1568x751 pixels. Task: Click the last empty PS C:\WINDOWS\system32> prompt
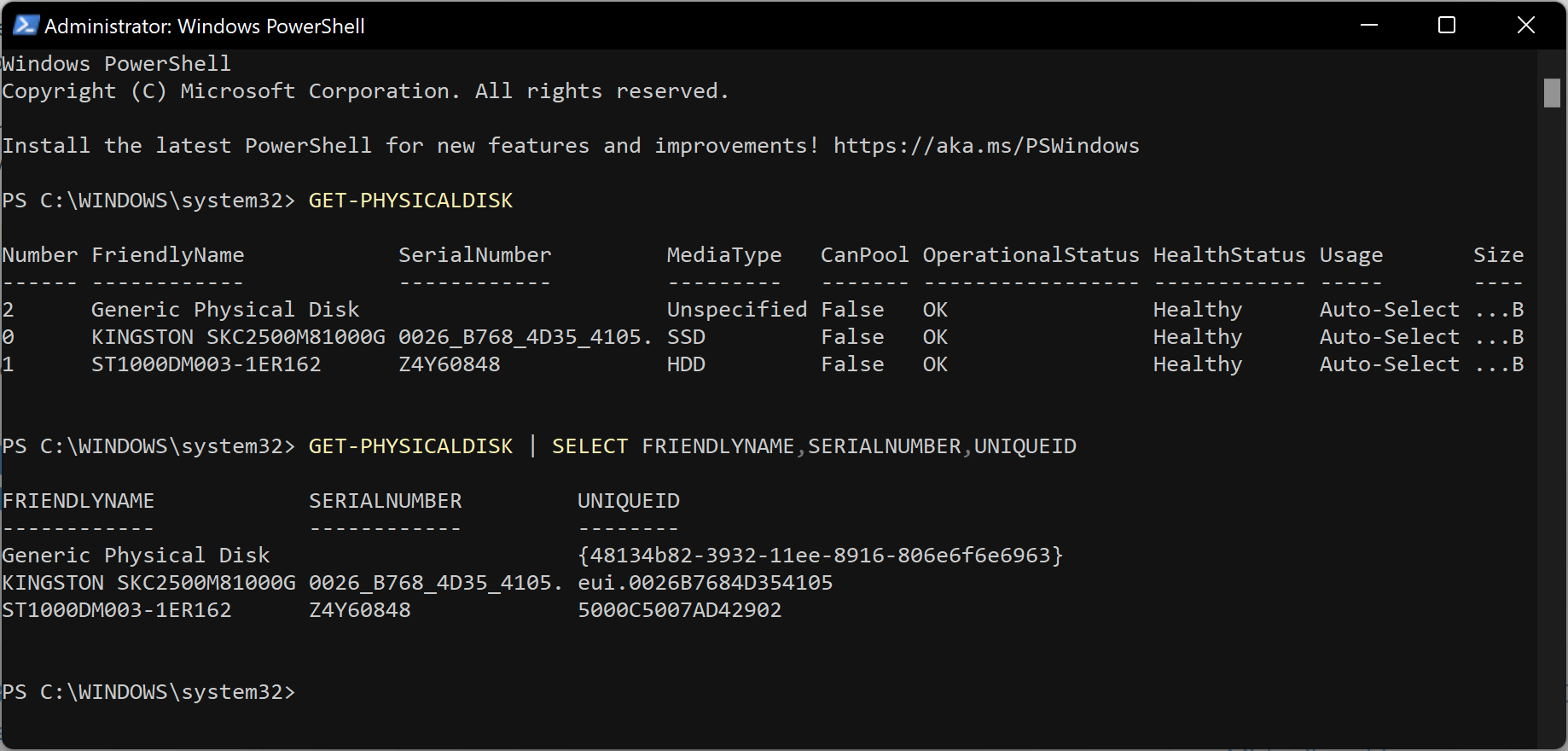pos(148,692)
